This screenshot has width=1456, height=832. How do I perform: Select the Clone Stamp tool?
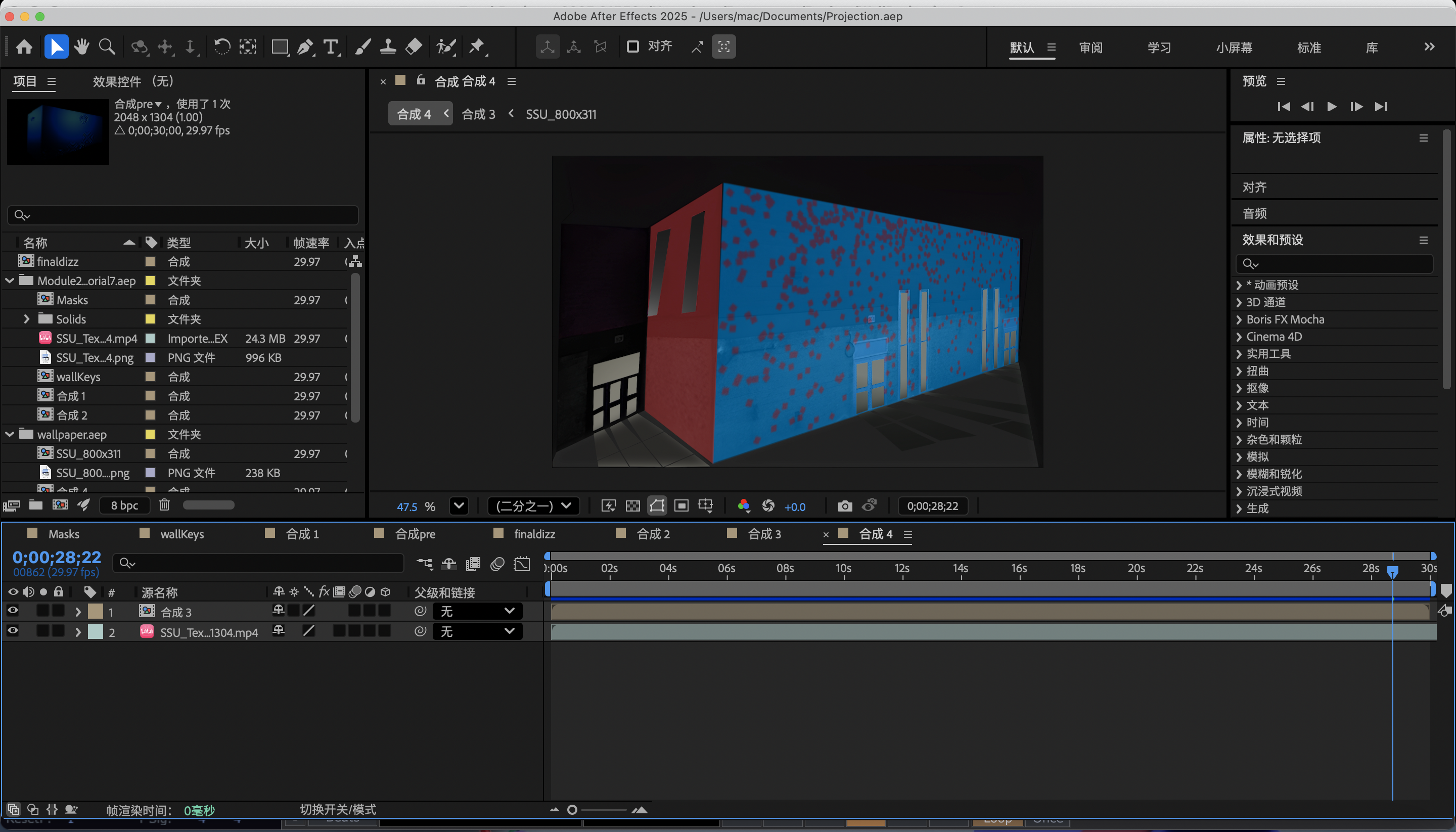(x=389, y=47)
